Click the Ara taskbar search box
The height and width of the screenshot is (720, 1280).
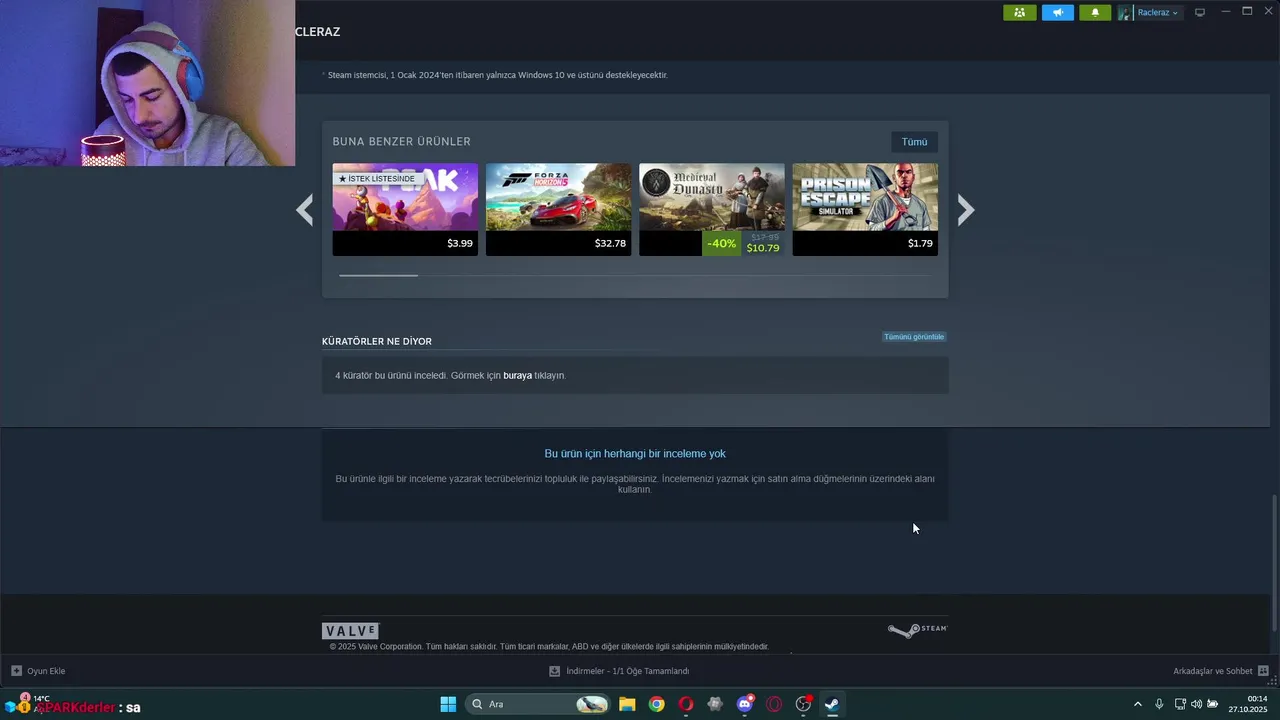538,704
